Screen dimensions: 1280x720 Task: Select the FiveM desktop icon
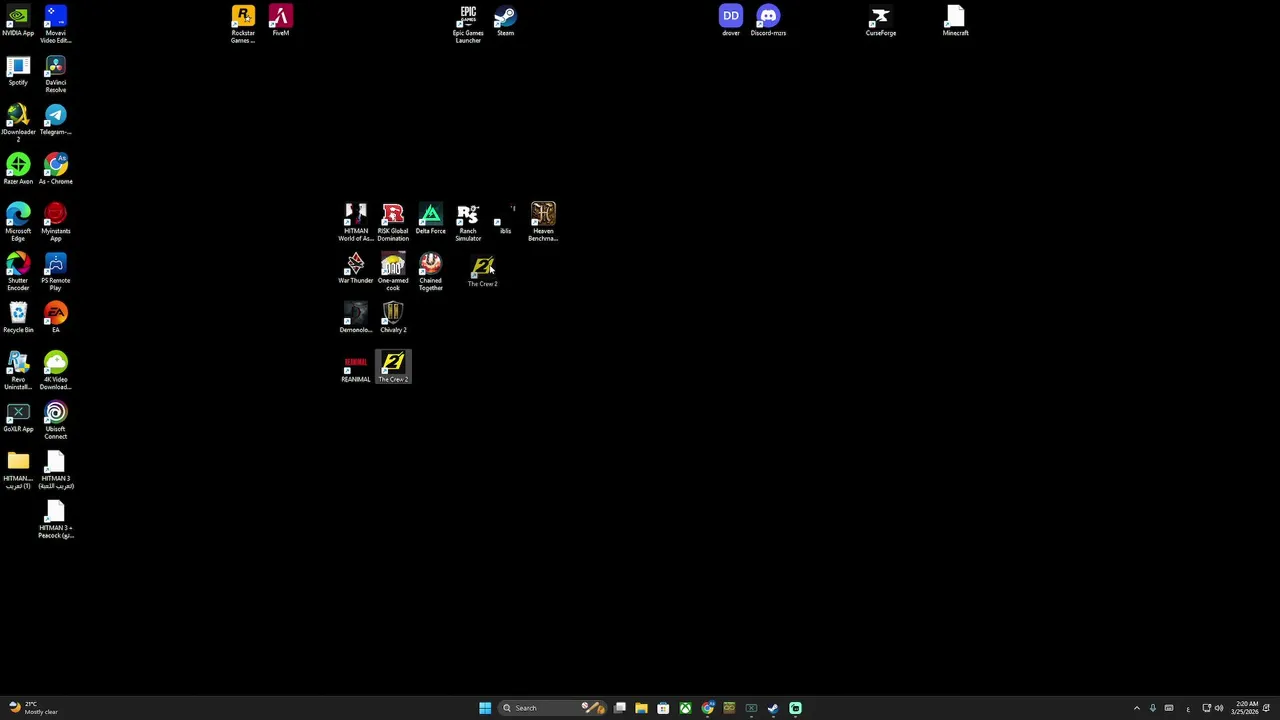280,21
